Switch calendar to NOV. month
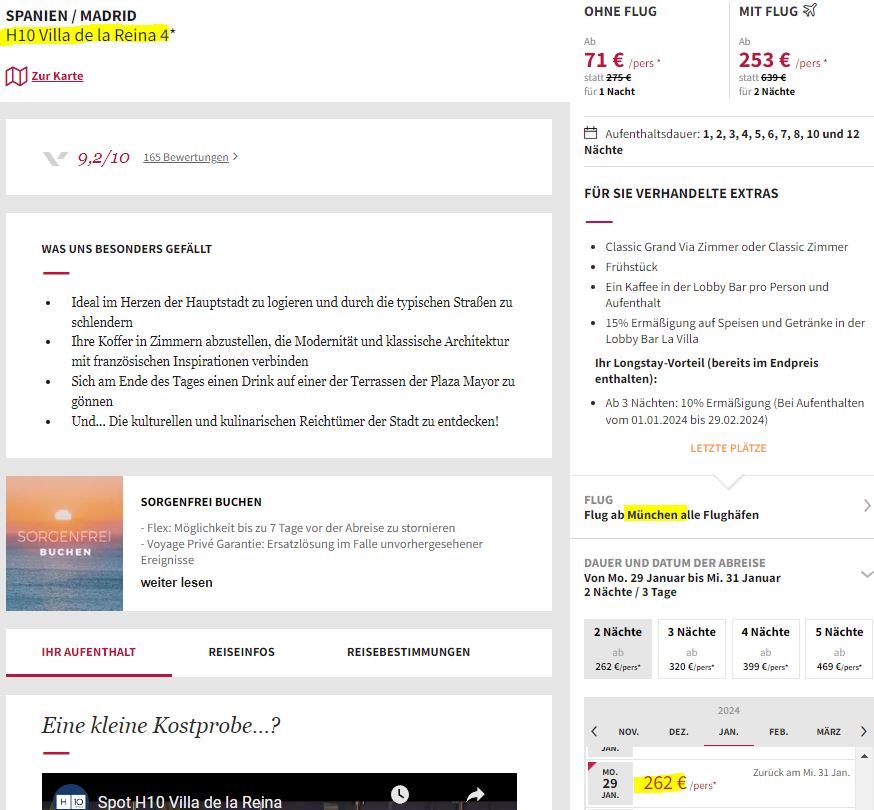Screen dimensions: 874x810 [x=629, y=732]
